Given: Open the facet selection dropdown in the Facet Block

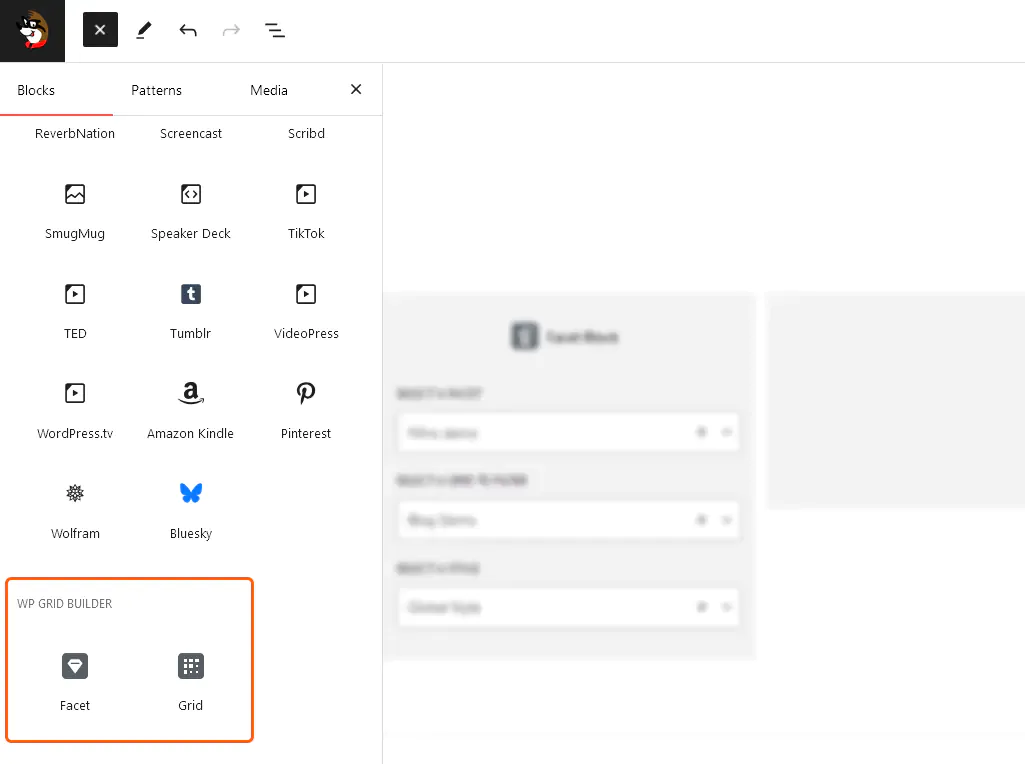Looking at the screenshot, I should [x=725, y=431].
